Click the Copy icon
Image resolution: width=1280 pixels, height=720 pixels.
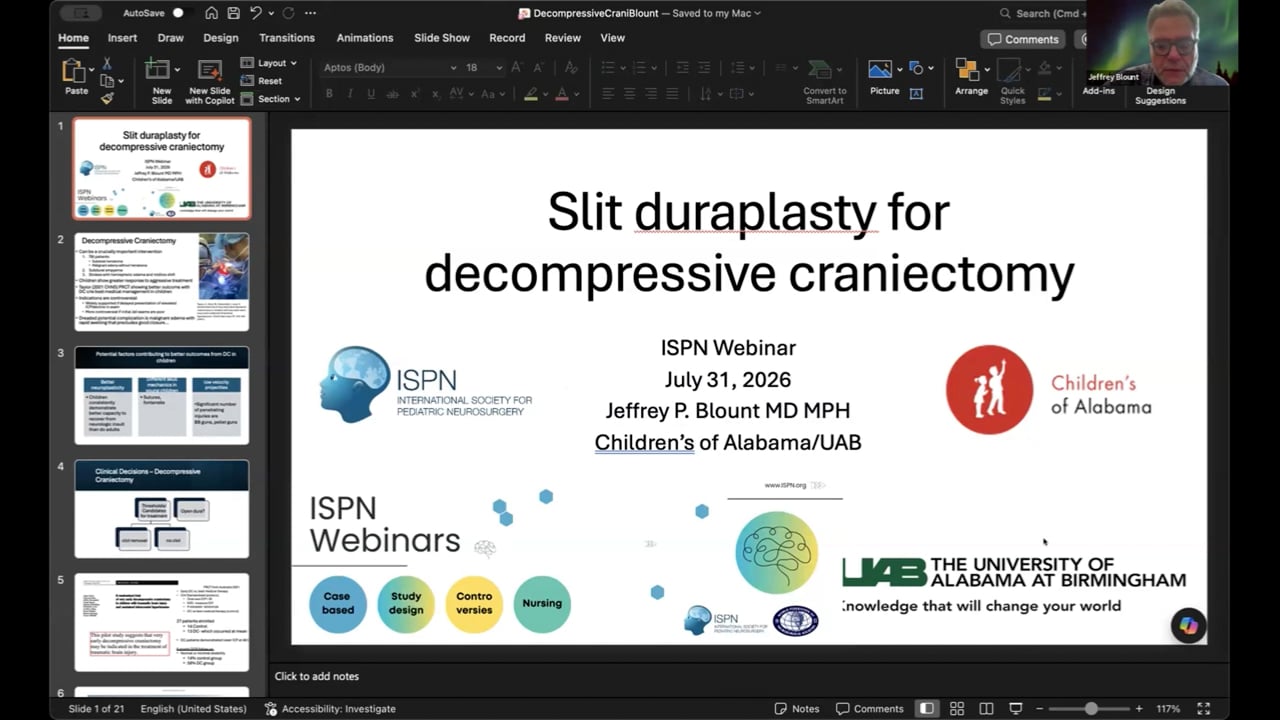coord(106,80)
